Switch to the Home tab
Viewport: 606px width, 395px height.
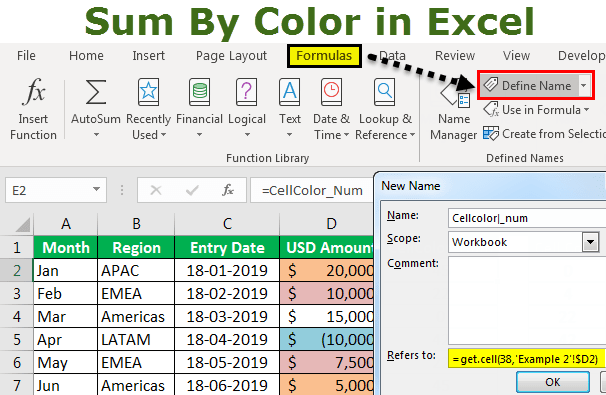coord(86,56)
